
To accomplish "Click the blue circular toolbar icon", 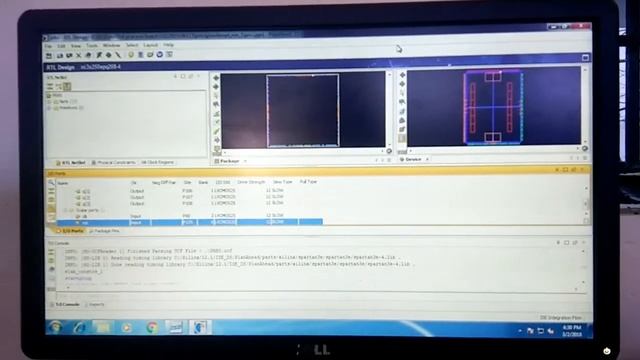I will tap(160, 54).
